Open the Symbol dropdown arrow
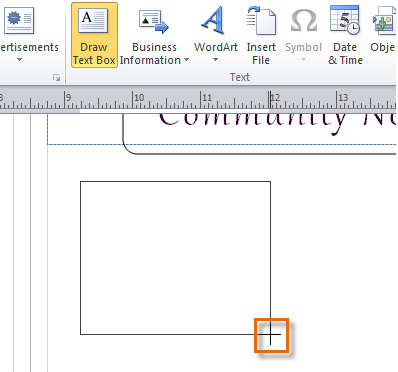398x372 pixels. click(x=303, y=60)
